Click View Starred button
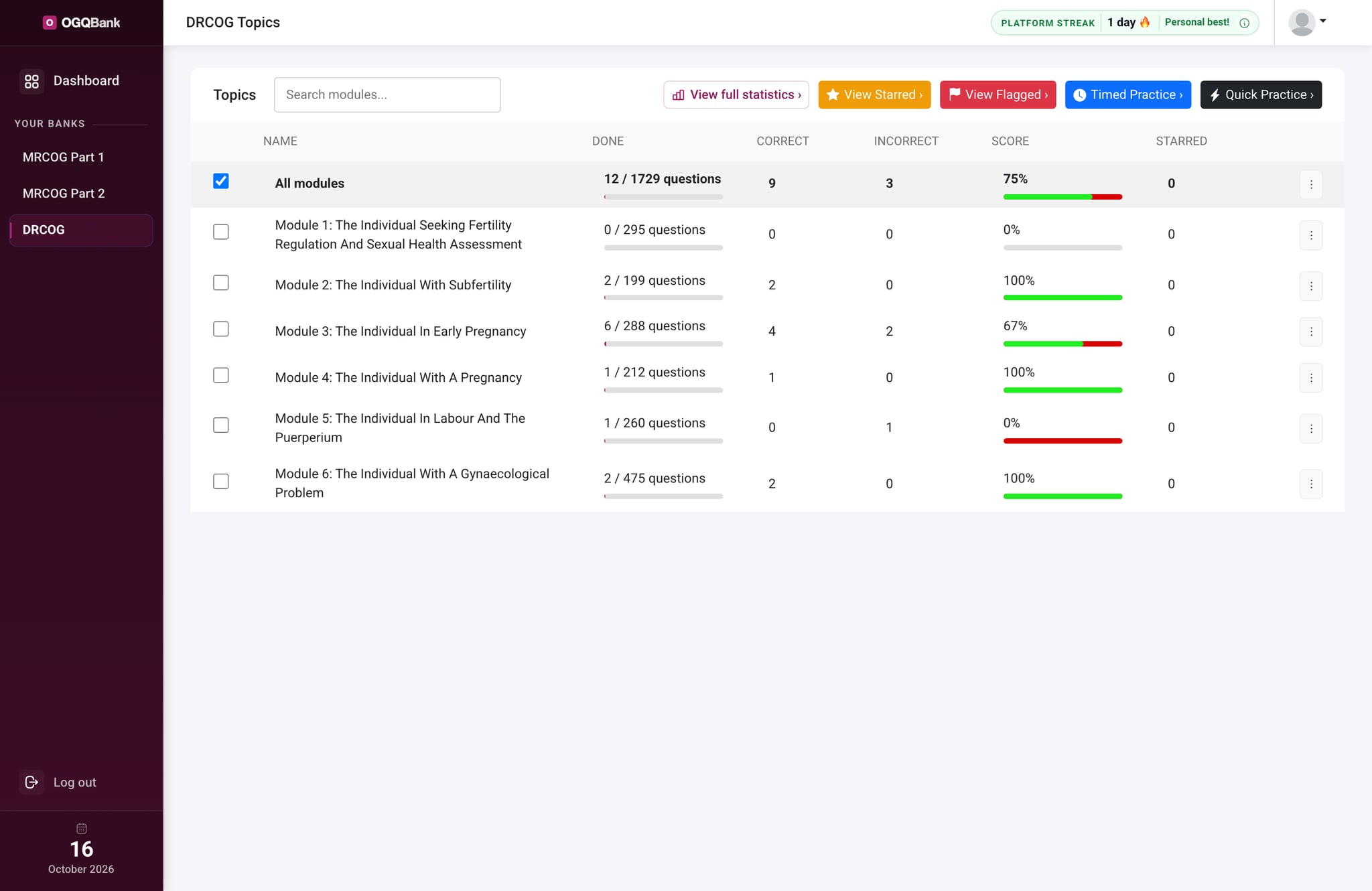Screen dimensions: 1372x891 (x=874, y=94)
